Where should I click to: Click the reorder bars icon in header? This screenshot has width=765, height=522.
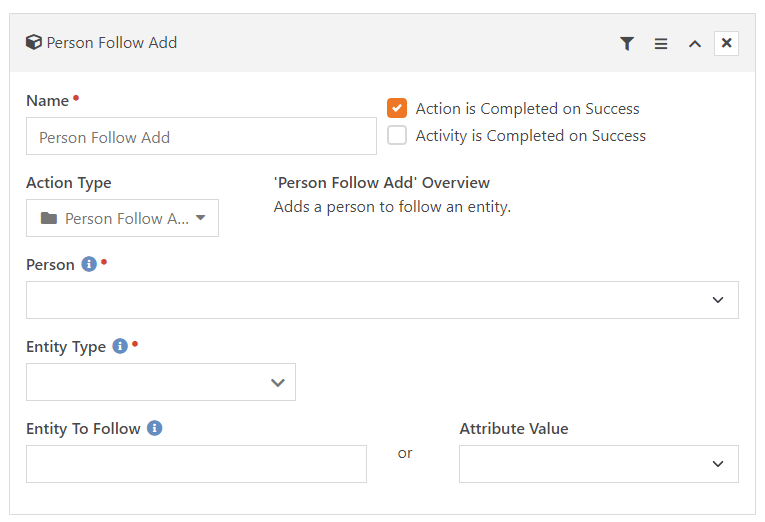point(661,44)
